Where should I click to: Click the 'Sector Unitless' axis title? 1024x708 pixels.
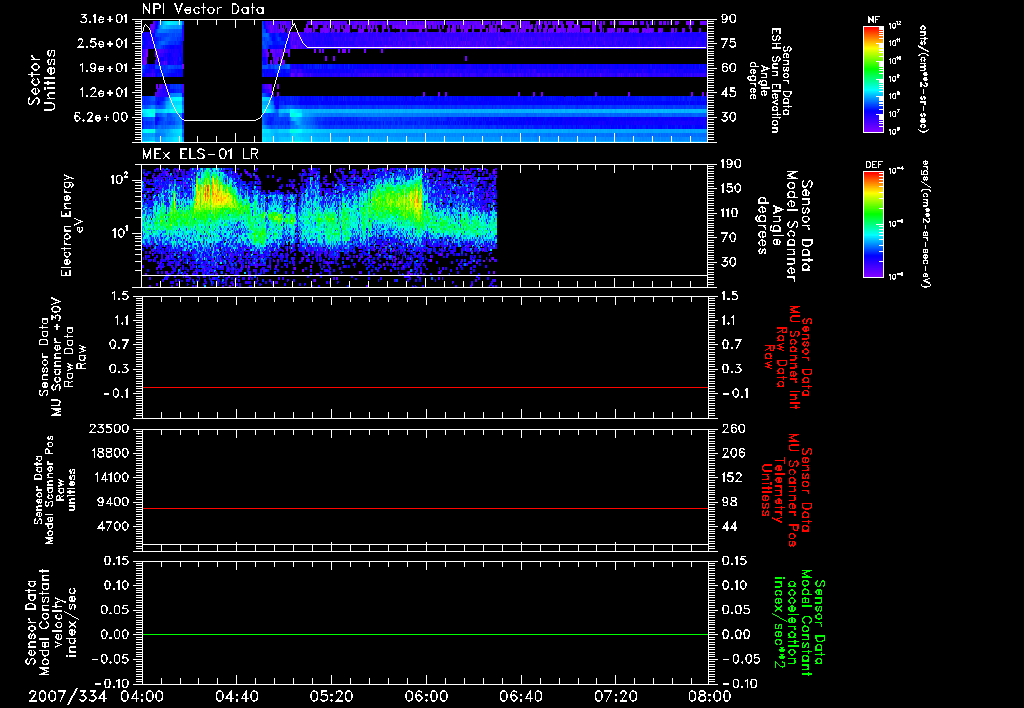tap(42, 80)
